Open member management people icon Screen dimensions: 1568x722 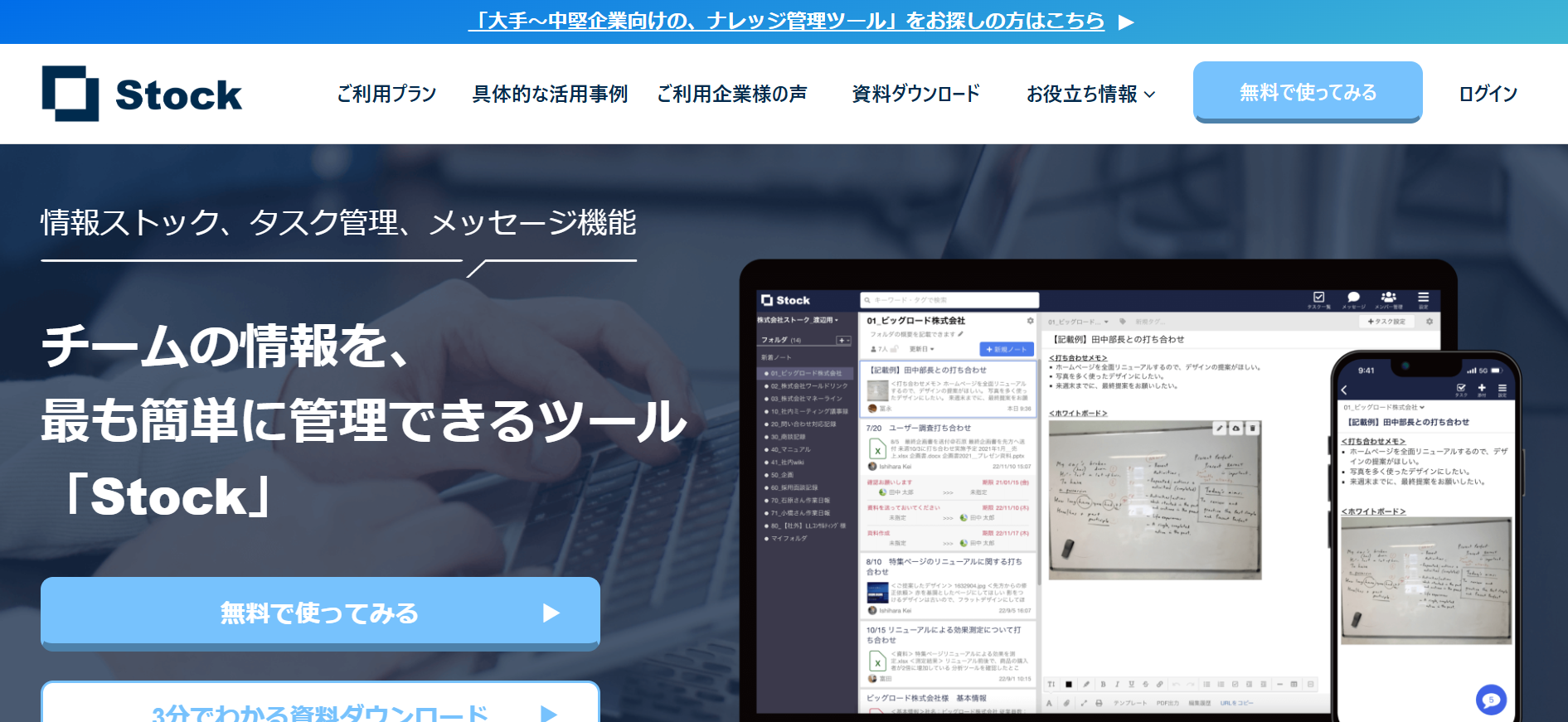(x=1388, y=298)
